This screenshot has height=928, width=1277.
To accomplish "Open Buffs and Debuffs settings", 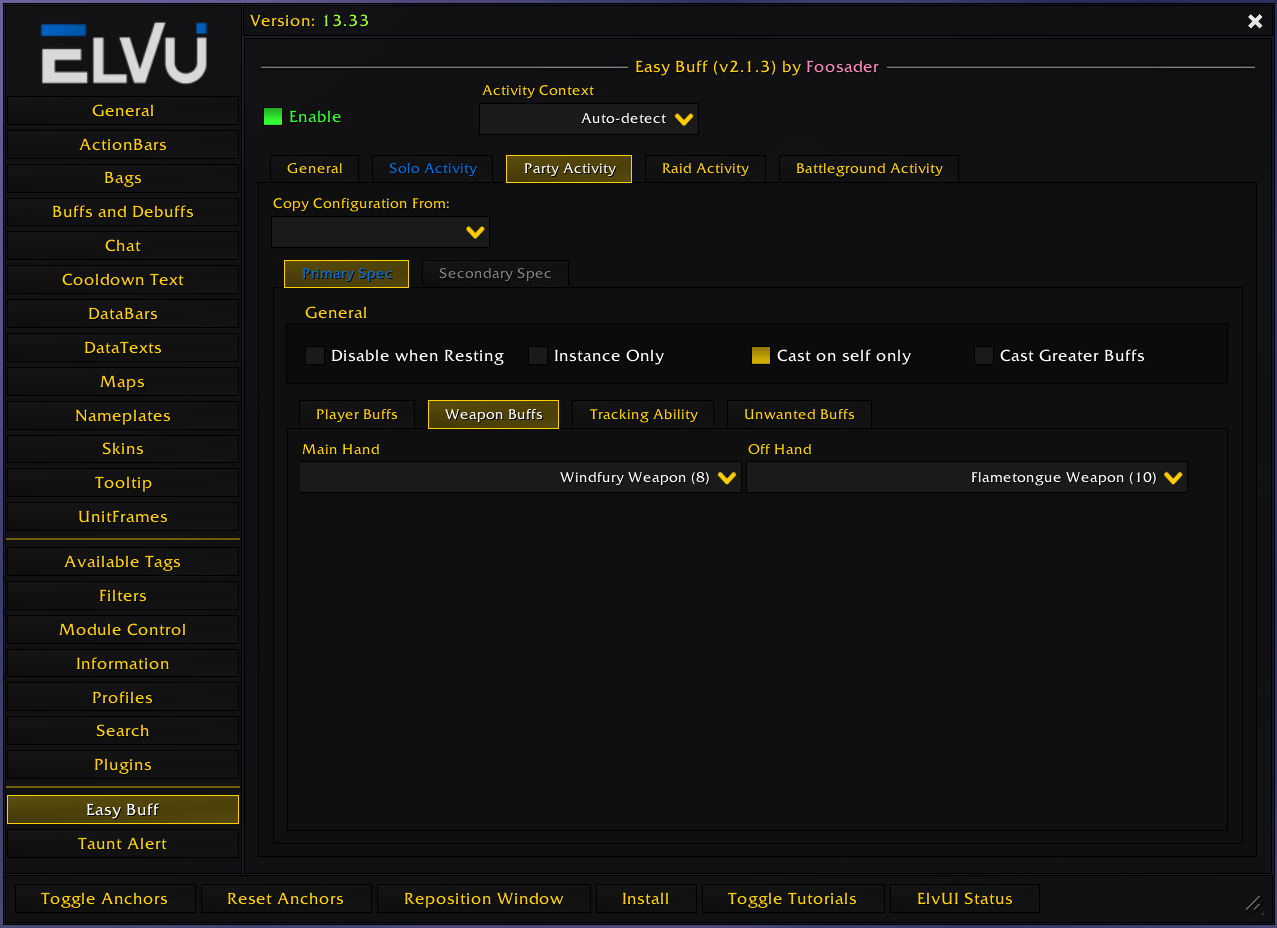I will 123,212.
